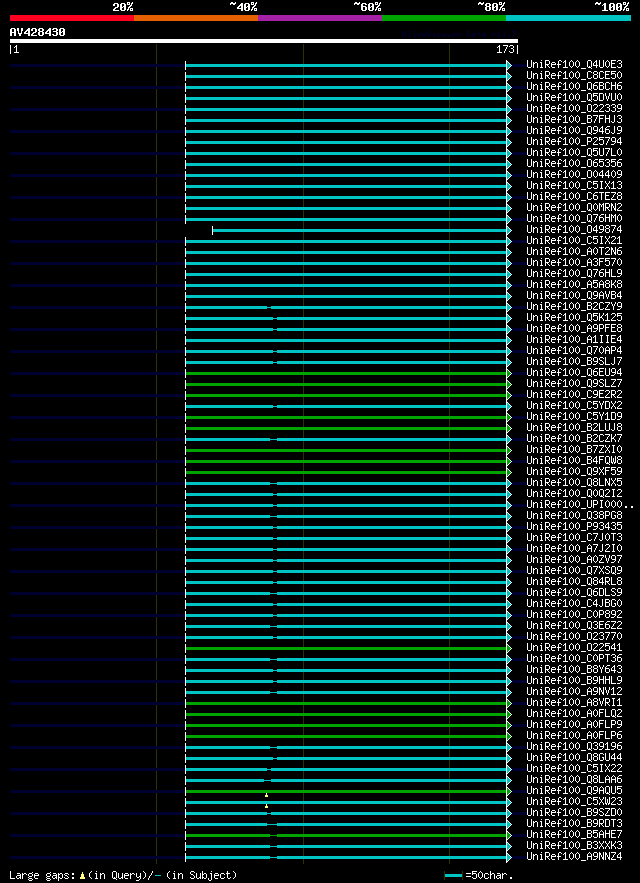Select the UniRef100_Q8LAA6 label
The width and height of the screenshot is (640, 883).
pyautogui.click(x=574, y=779)
